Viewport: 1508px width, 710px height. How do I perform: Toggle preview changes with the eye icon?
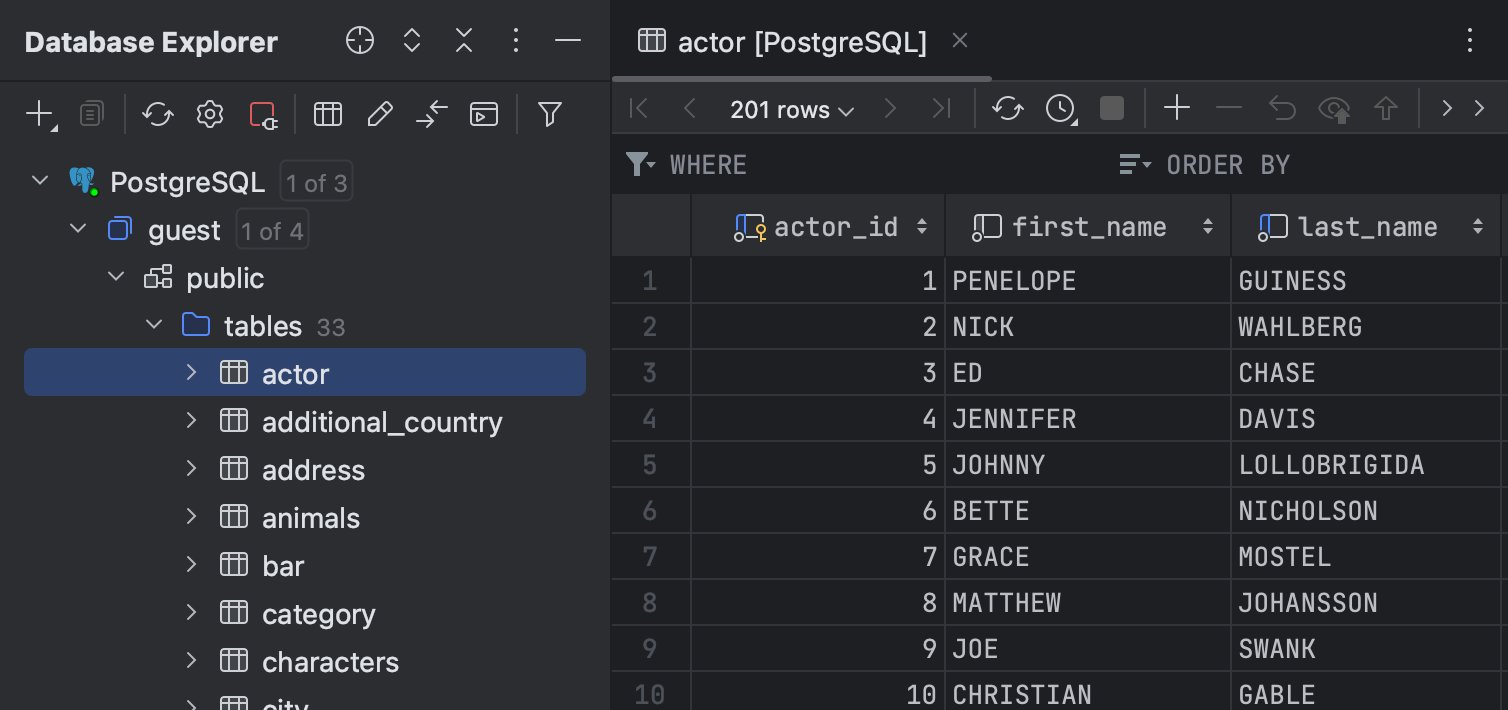(x=1334, y=108)
